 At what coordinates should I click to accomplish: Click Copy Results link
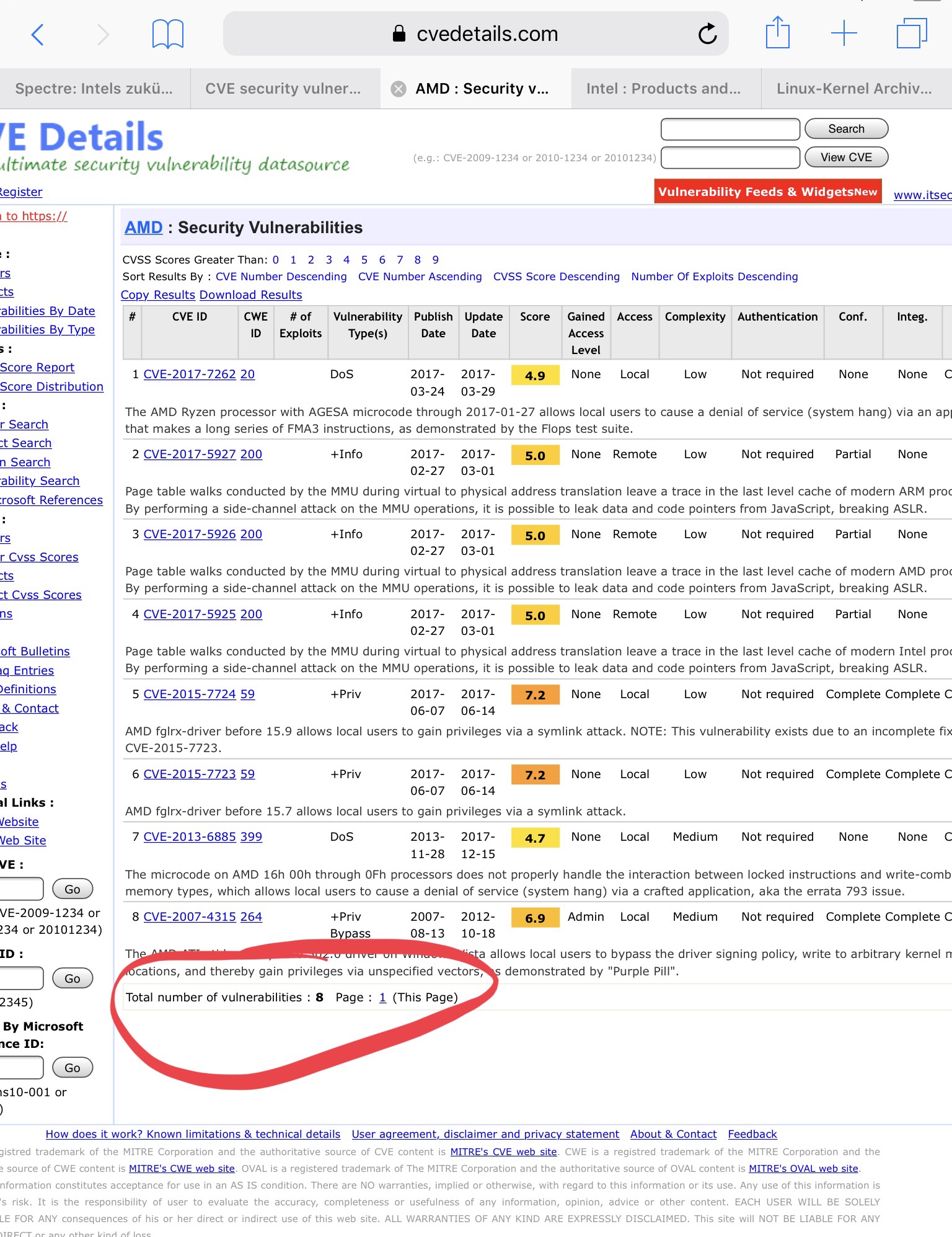pyautogui.click(x=158, y=295)
